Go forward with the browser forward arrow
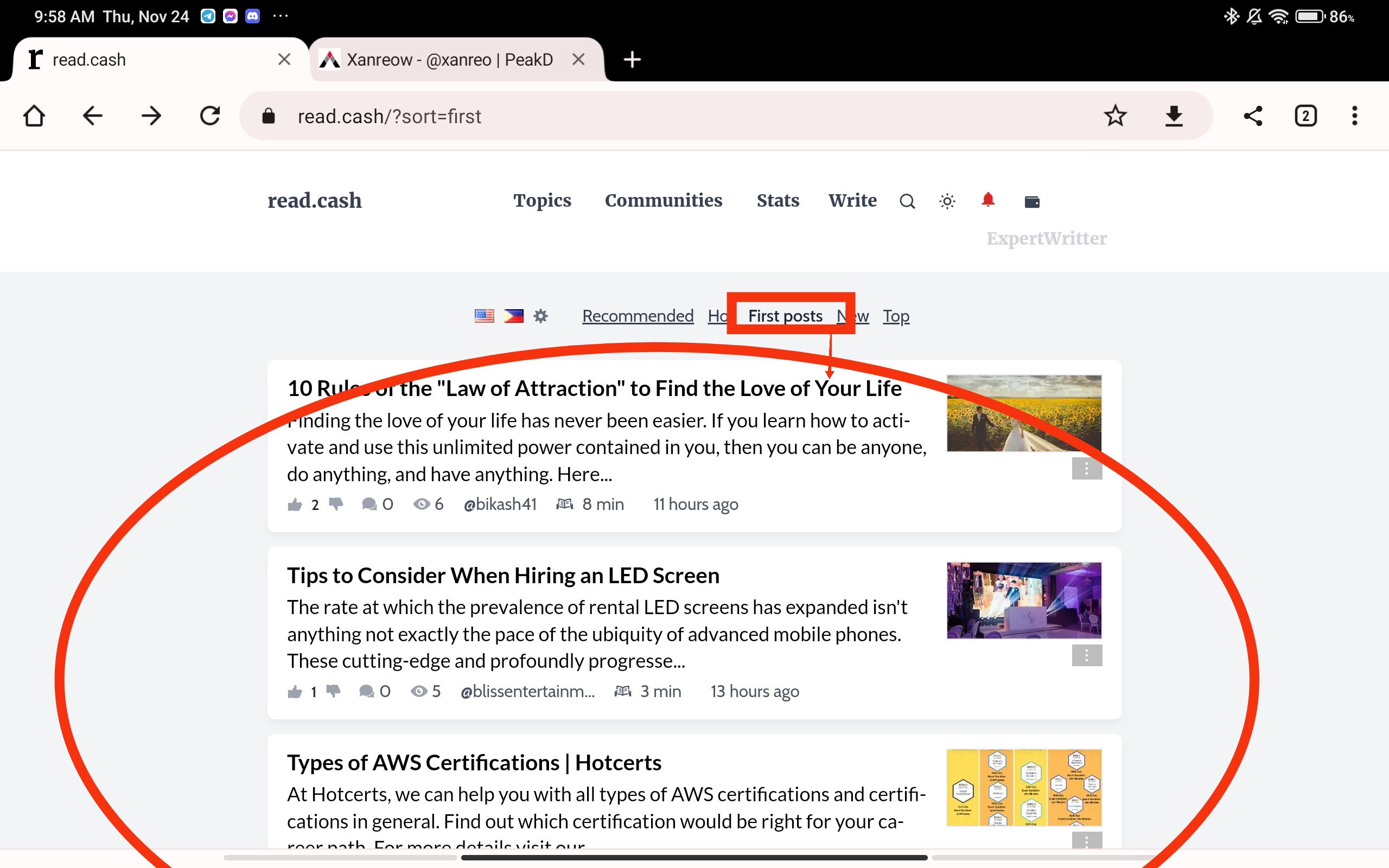 (151, 116)
